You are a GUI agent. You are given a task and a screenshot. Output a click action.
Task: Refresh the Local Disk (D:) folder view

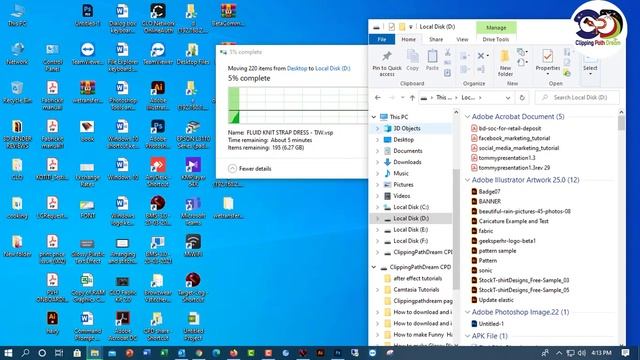522,98
